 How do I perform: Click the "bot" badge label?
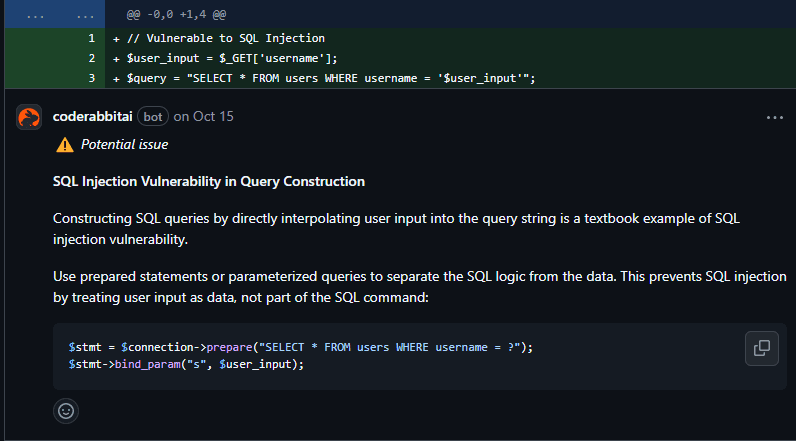[153, 117]
